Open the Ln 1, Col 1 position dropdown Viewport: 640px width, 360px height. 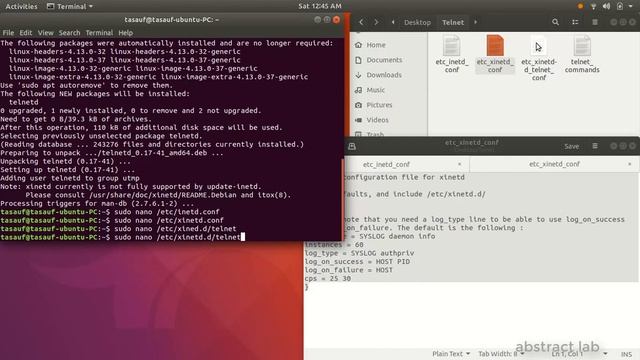coord(578,354)
